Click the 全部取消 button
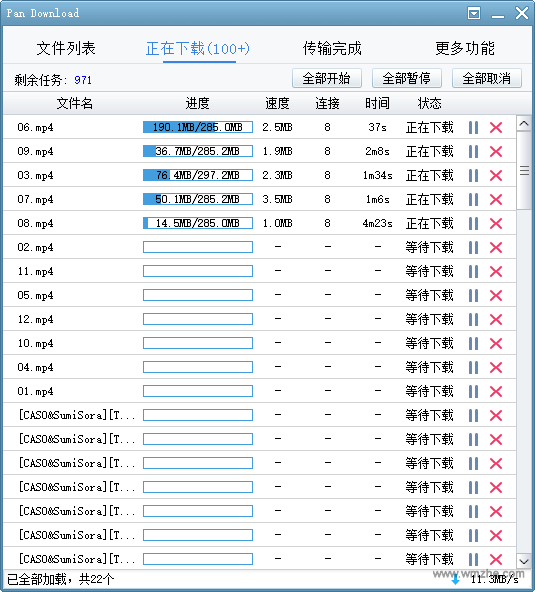 (487, 78)
